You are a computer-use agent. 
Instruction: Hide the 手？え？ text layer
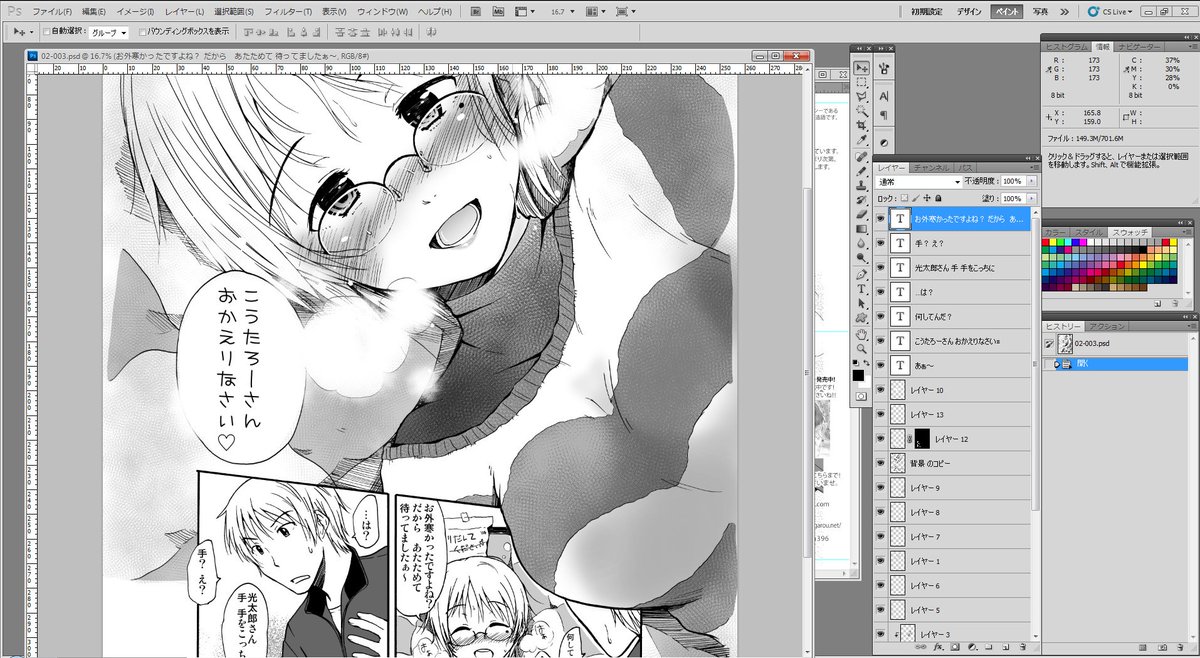coord(881,243)
